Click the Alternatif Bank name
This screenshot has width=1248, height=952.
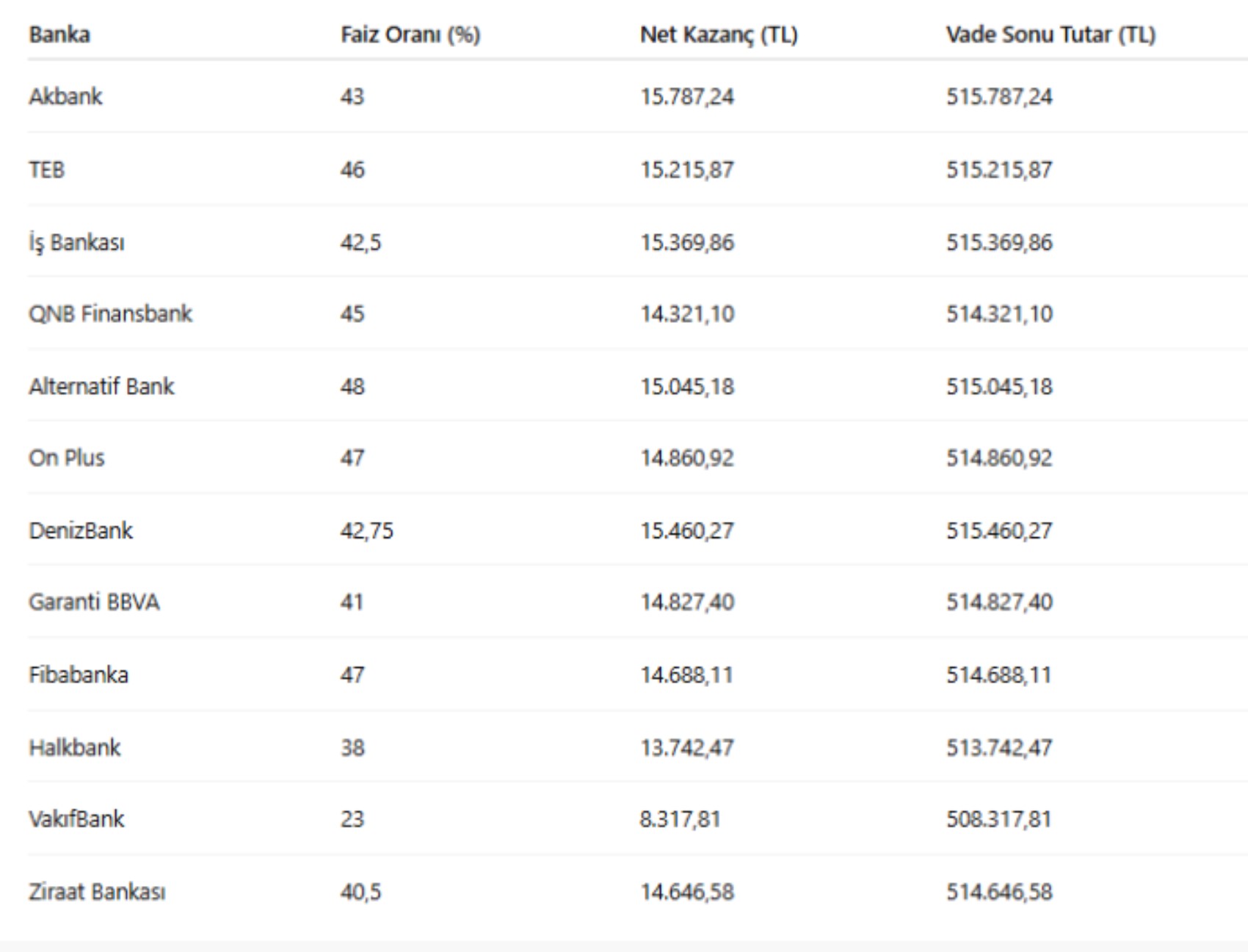tap(101, 386)
